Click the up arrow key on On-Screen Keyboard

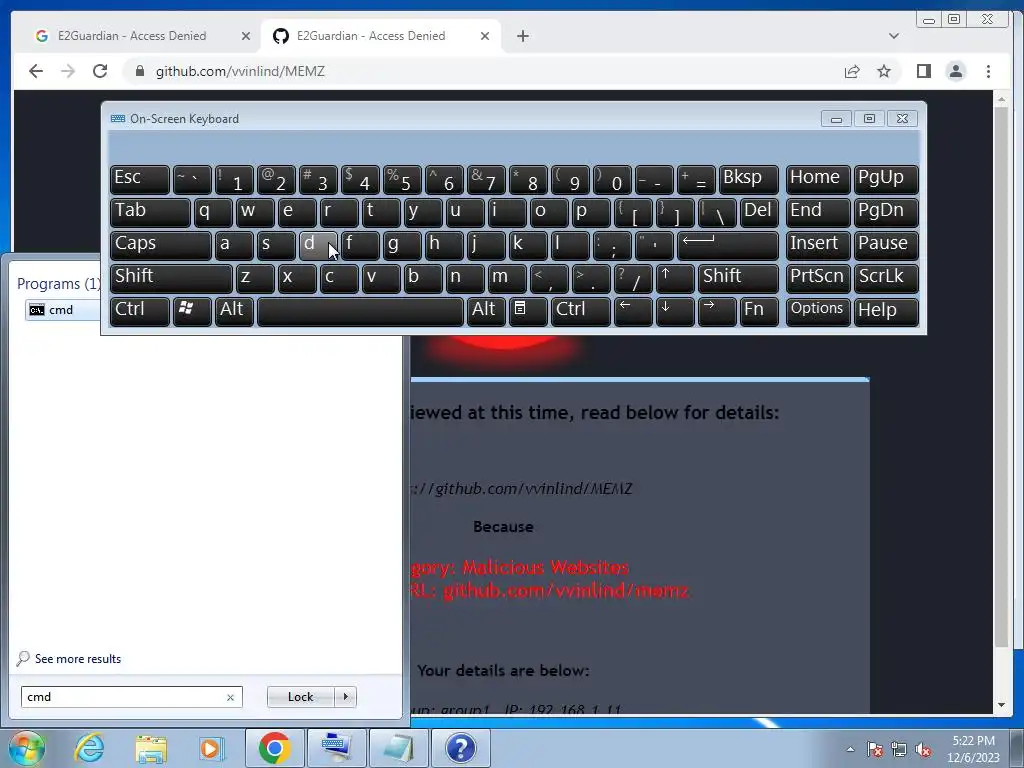click(x=674, y=278)
